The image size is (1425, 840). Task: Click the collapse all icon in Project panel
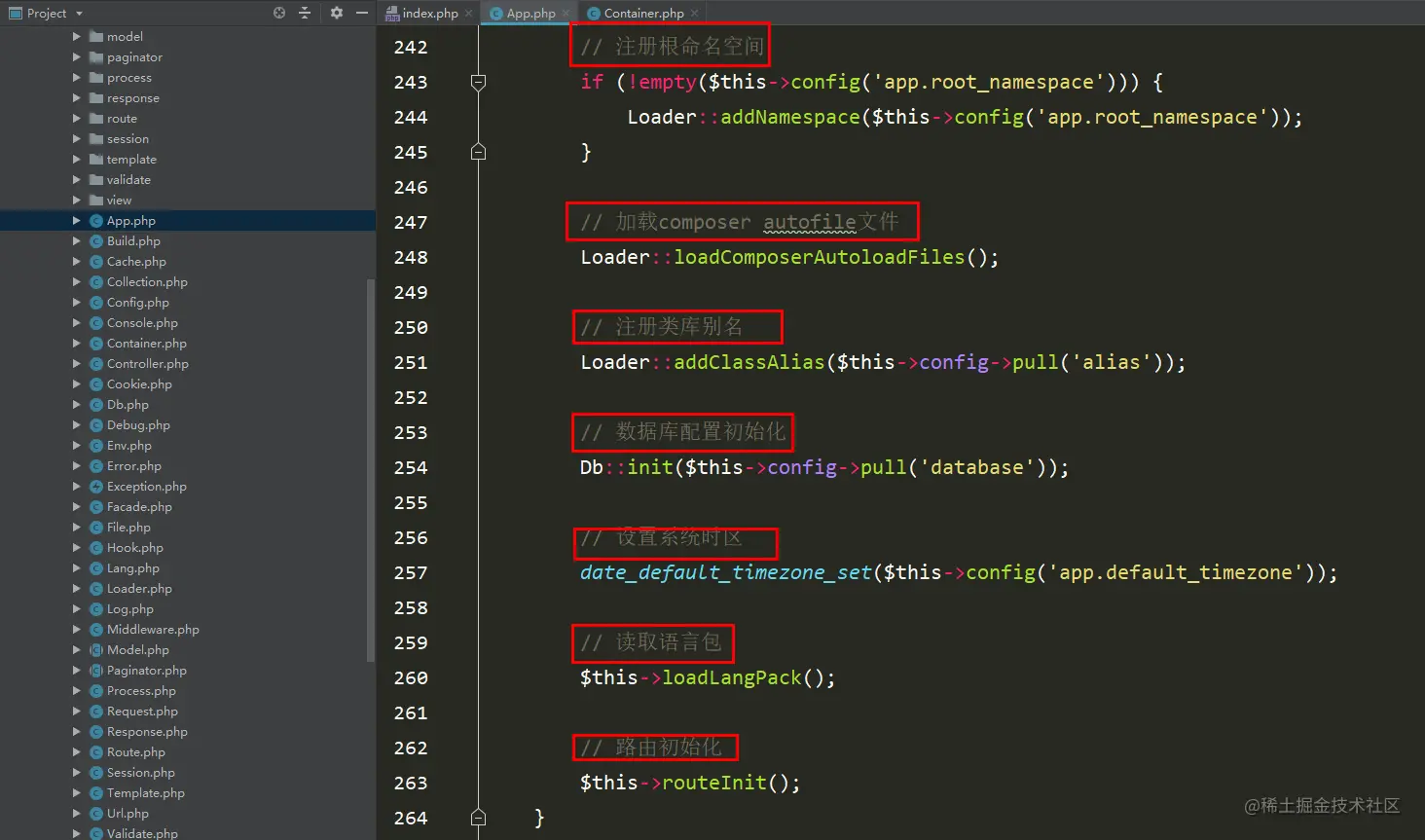coord(305,13)
